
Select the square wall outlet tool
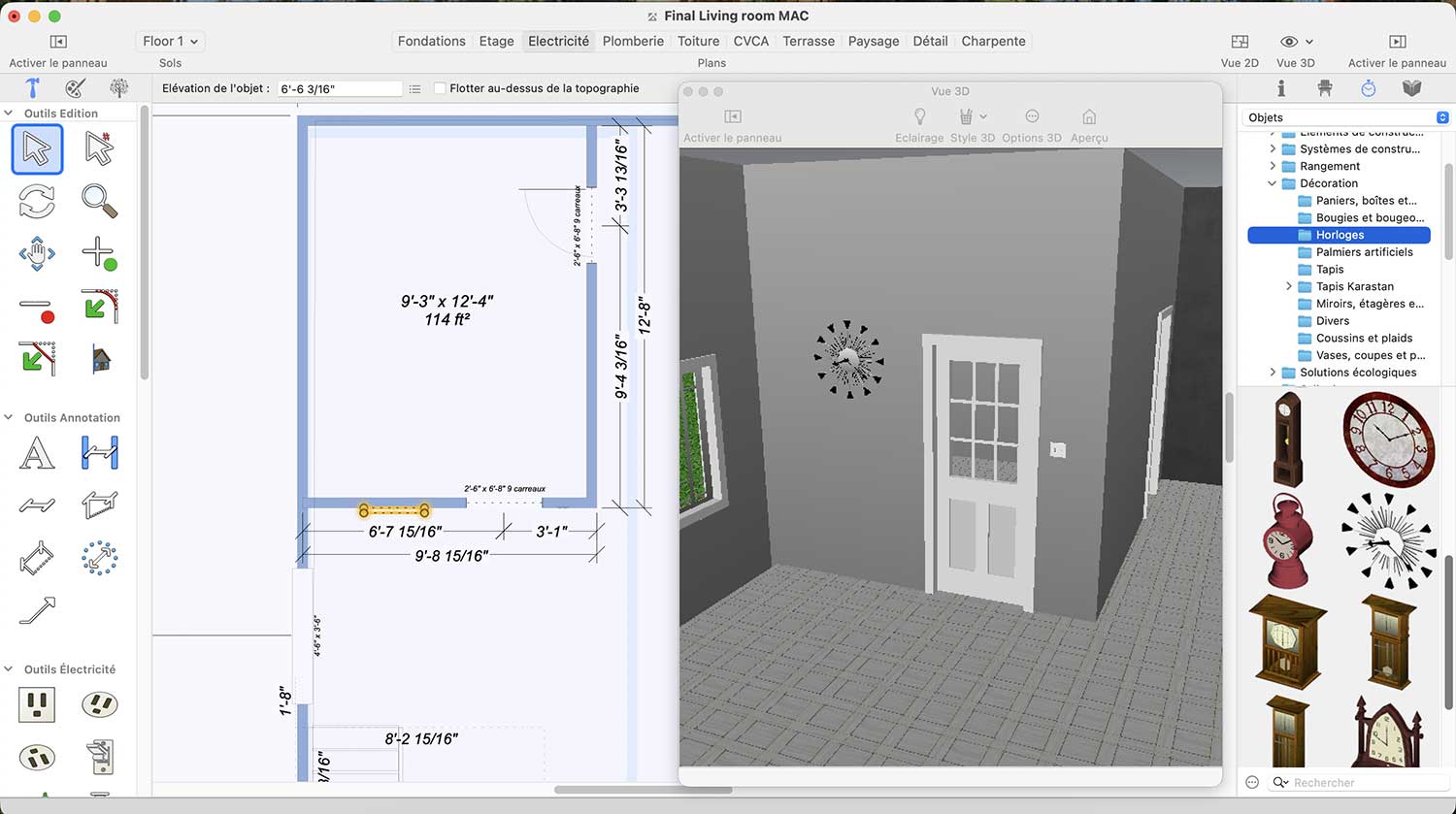pyautogui.click(x=37, y=704)
